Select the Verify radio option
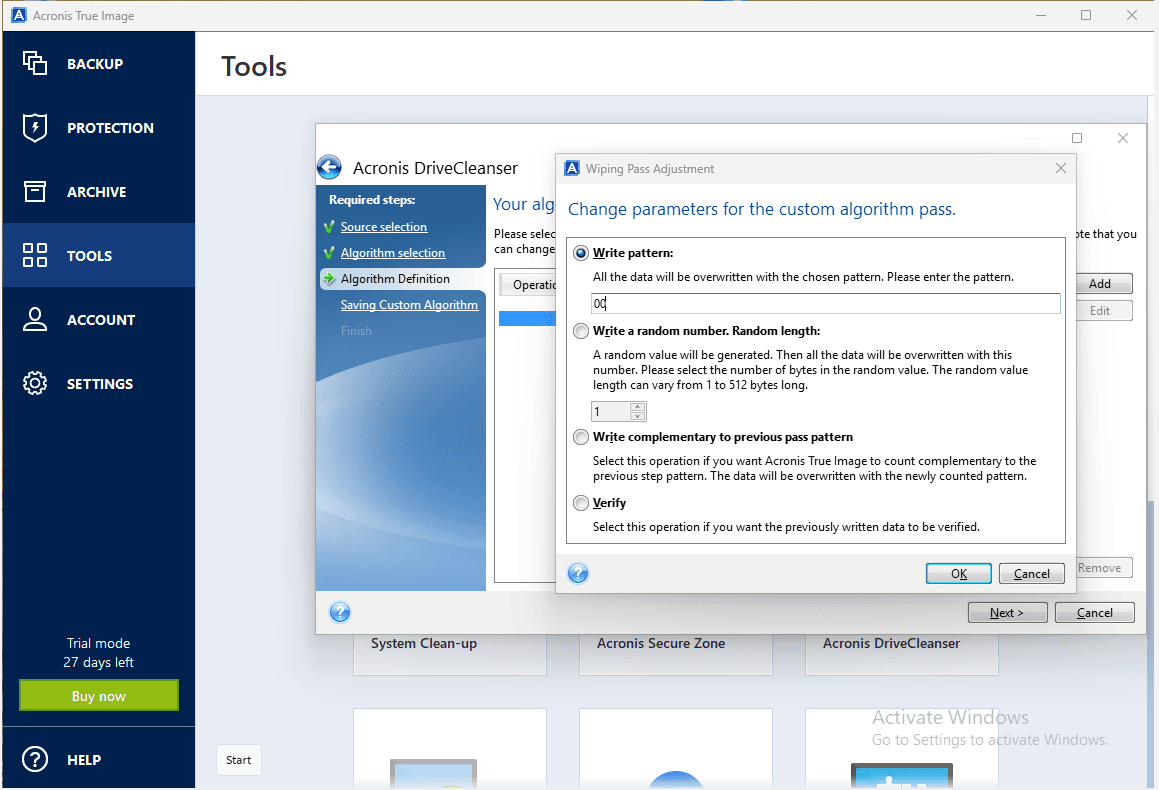Screen dimensions: 1159x790 click(x=581, y=503)
